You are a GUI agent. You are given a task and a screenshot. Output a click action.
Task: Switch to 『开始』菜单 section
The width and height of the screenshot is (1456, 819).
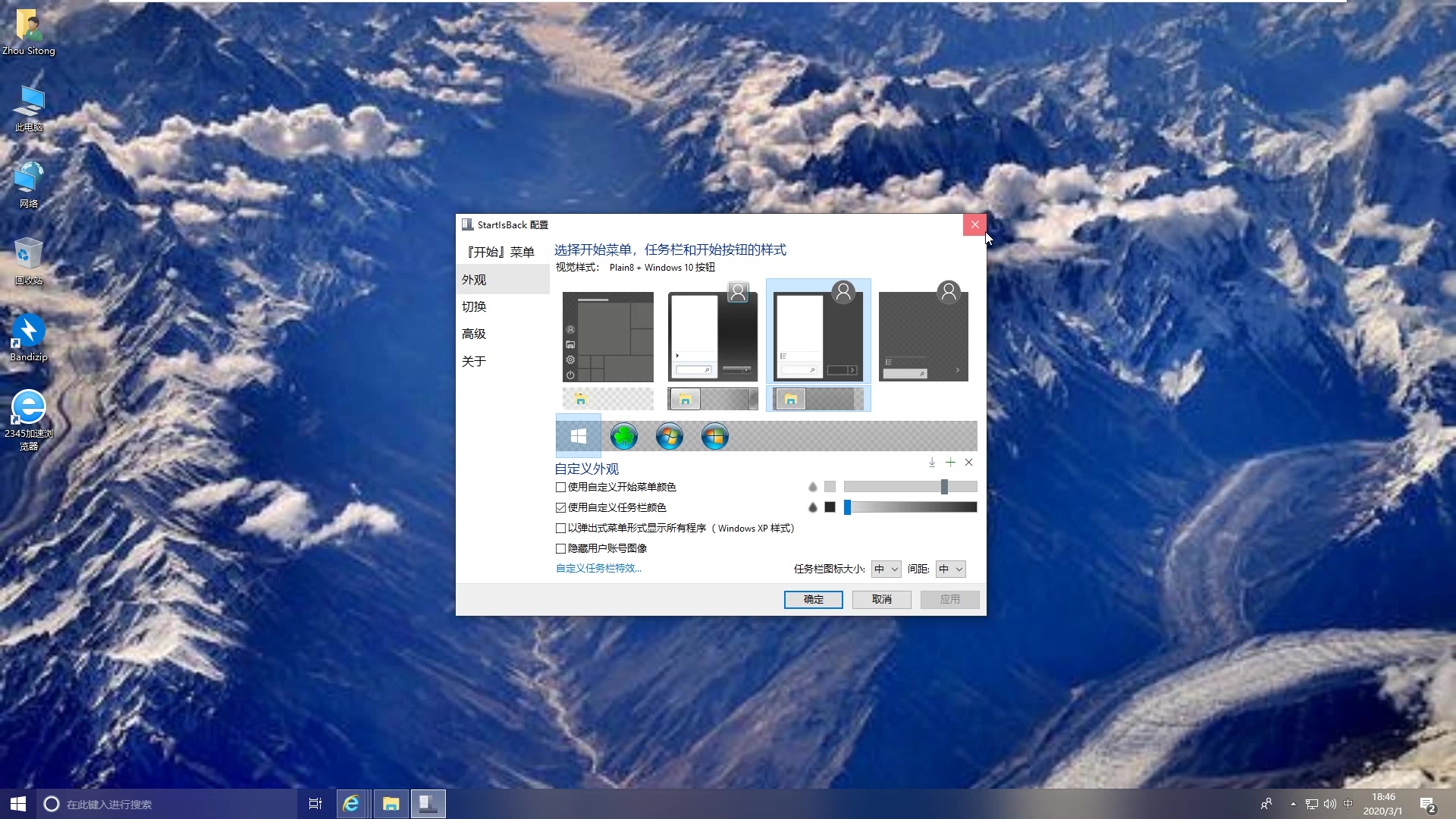pyautogui.click(x=503, y=252)
